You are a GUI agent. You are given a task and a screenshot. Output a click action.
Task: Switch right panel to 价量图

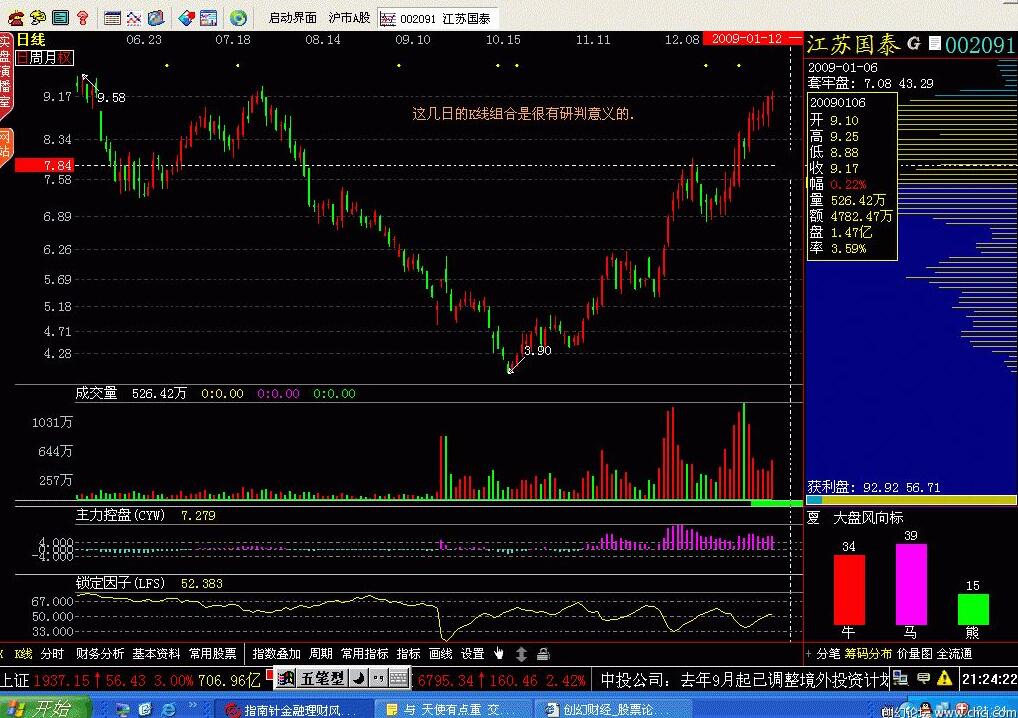915,654
